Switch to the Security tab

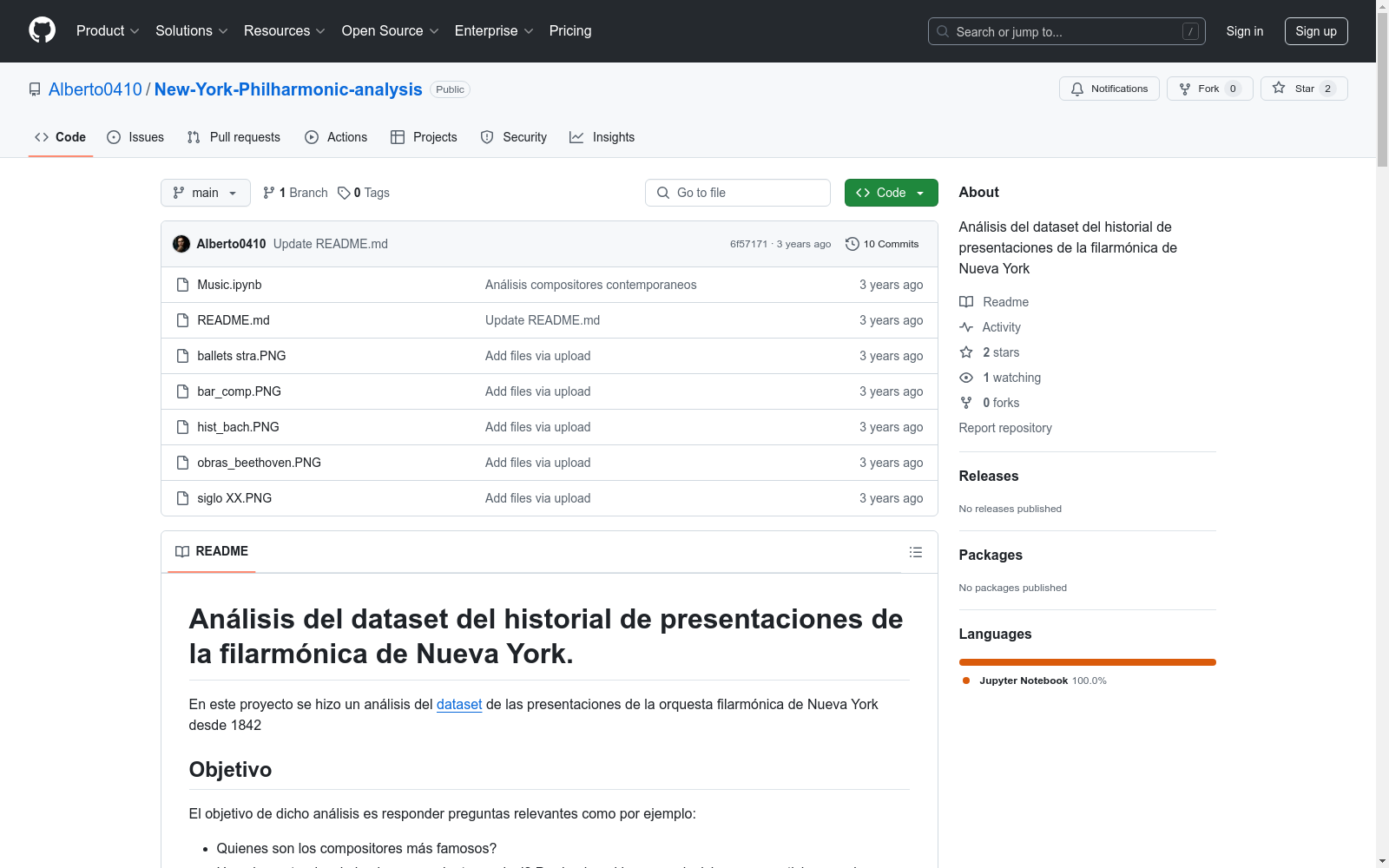[x=514, y=137]
